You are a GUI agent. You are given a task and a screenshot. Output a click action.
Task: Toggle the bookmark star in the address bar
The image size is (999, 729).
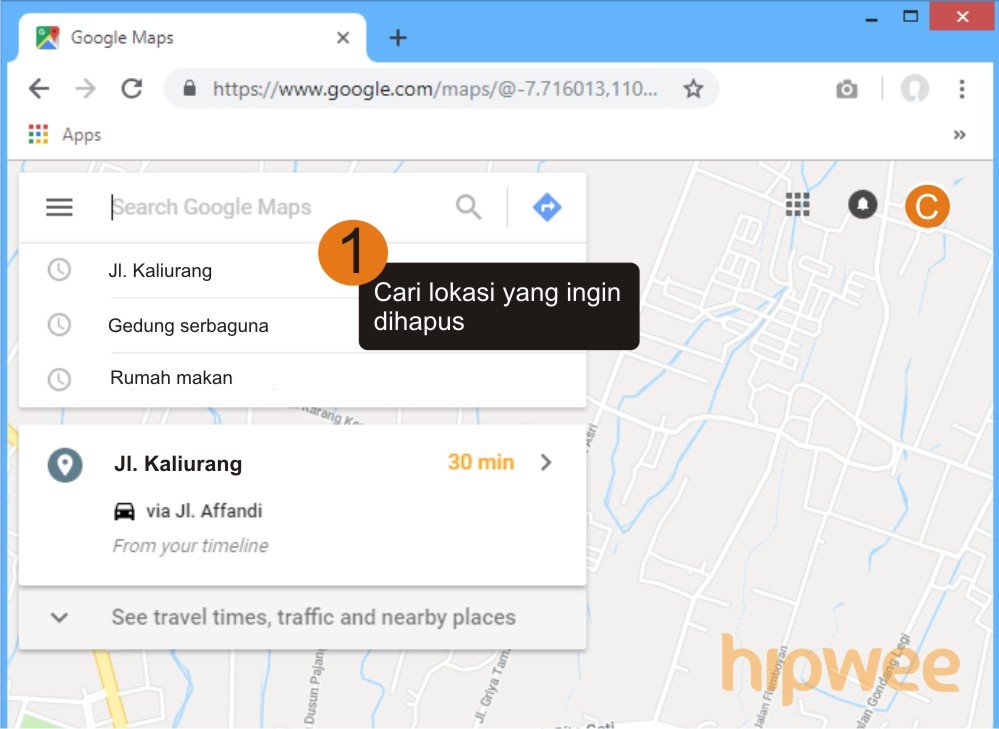tap(694, 89)
